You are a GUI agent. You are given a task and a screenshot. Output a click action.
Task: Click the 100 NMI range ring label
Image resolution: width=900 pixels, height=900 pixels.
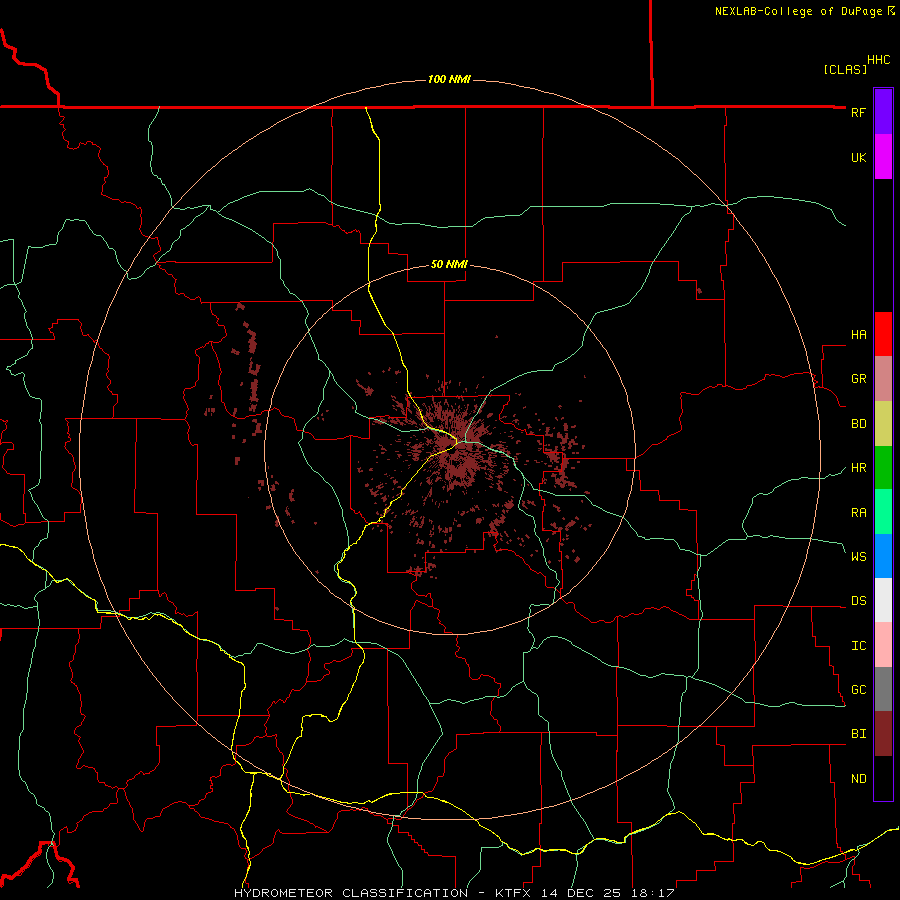449,79
